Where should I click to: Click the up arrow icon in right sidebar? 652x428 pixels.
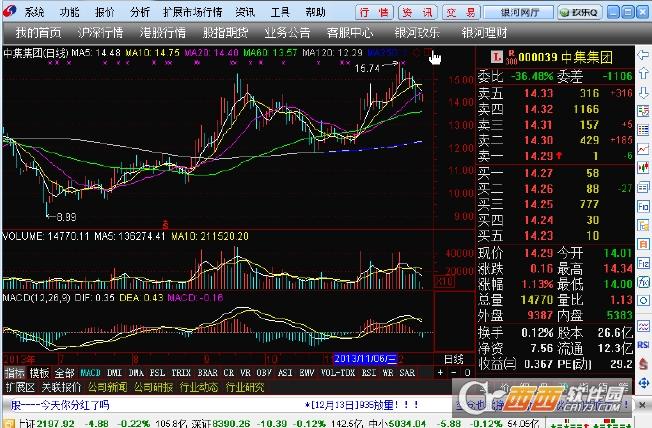tap(643, 73)
